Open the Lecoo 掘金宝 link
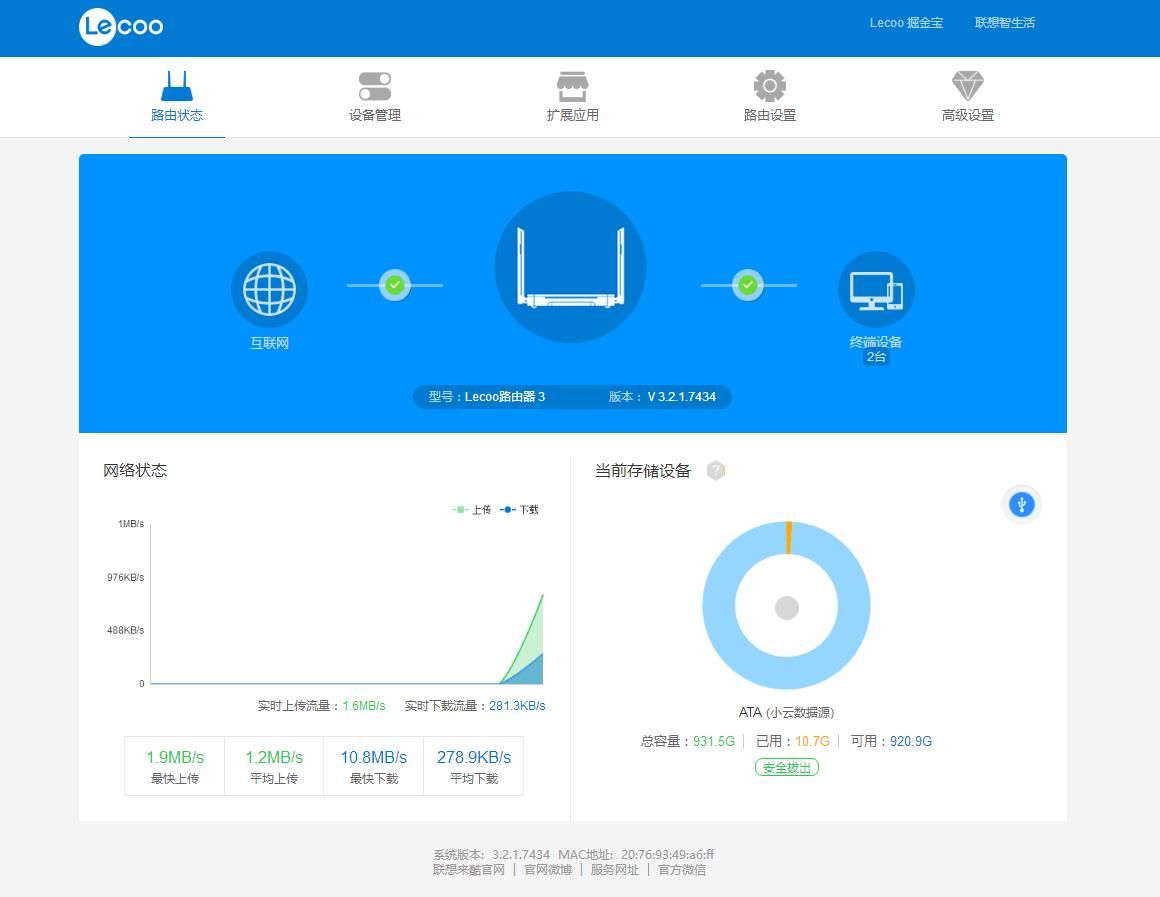Viewport: 1160px width, 897px height. tap(906, 23)
